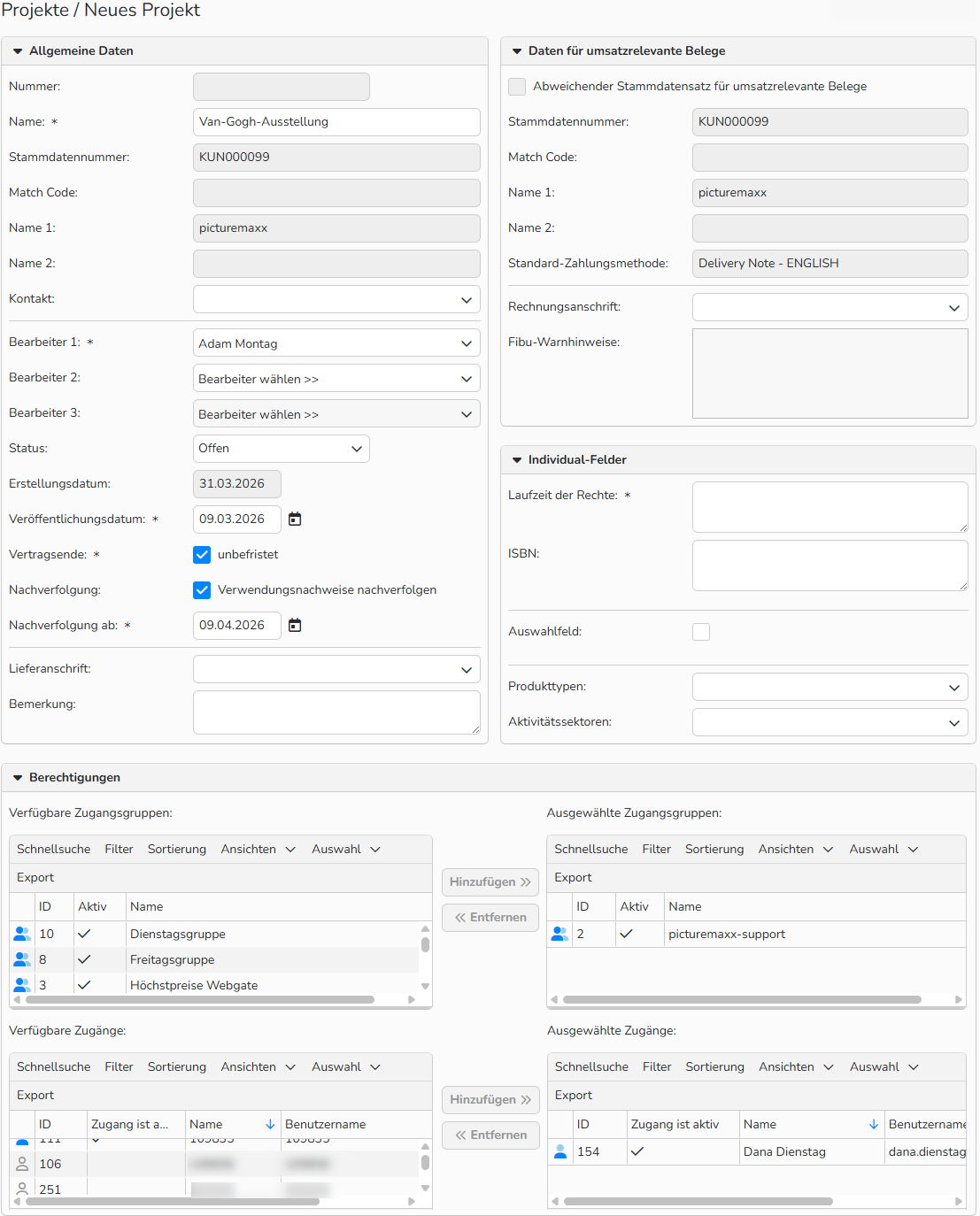
Task: Click the Laufzeit der Rechte text area
Action: (830, 507)
